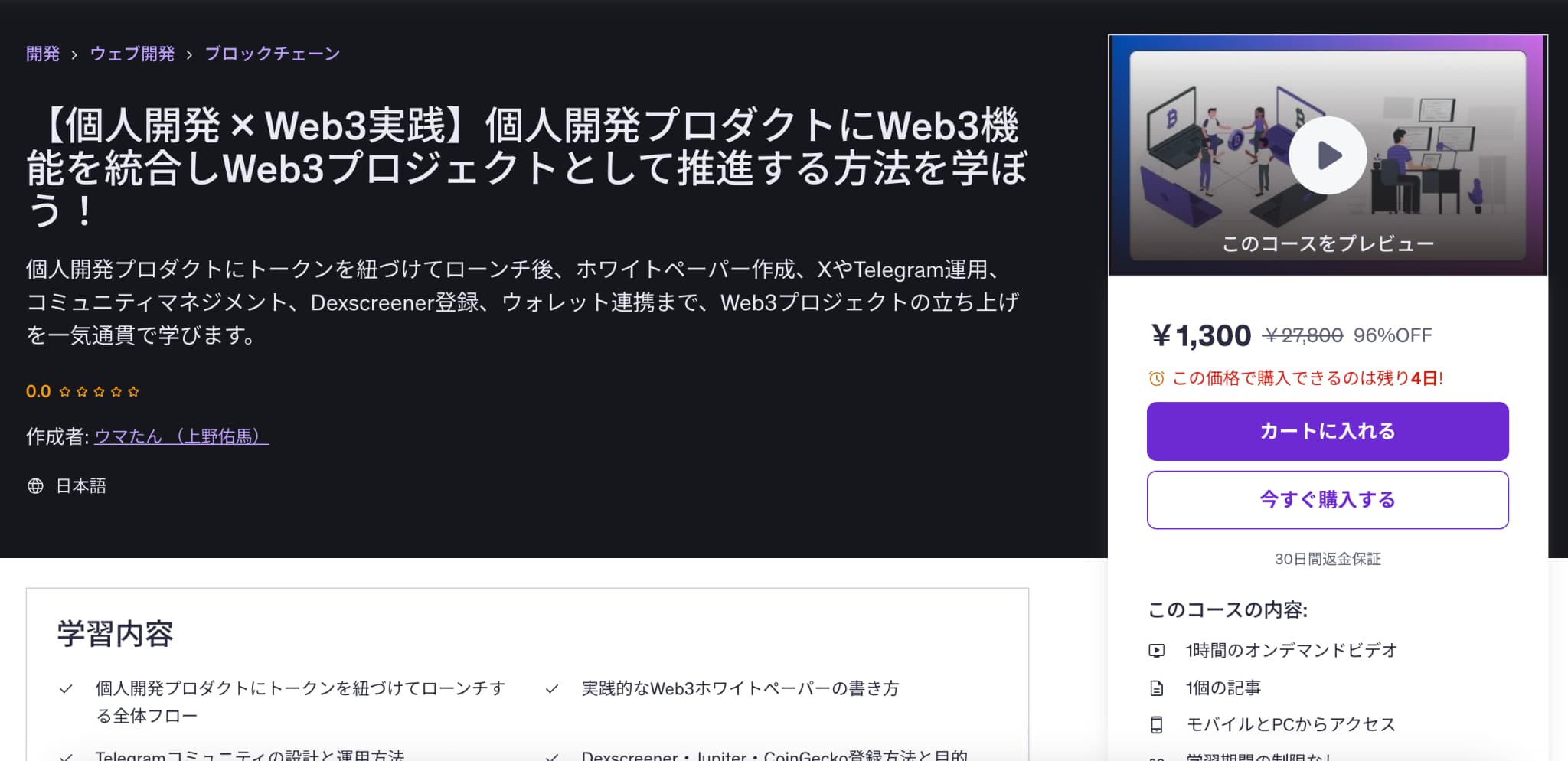Go to the ウェブ開発 breadcrumb
The height and width of the screenshot is (761, 1568).
click(132, 54)
